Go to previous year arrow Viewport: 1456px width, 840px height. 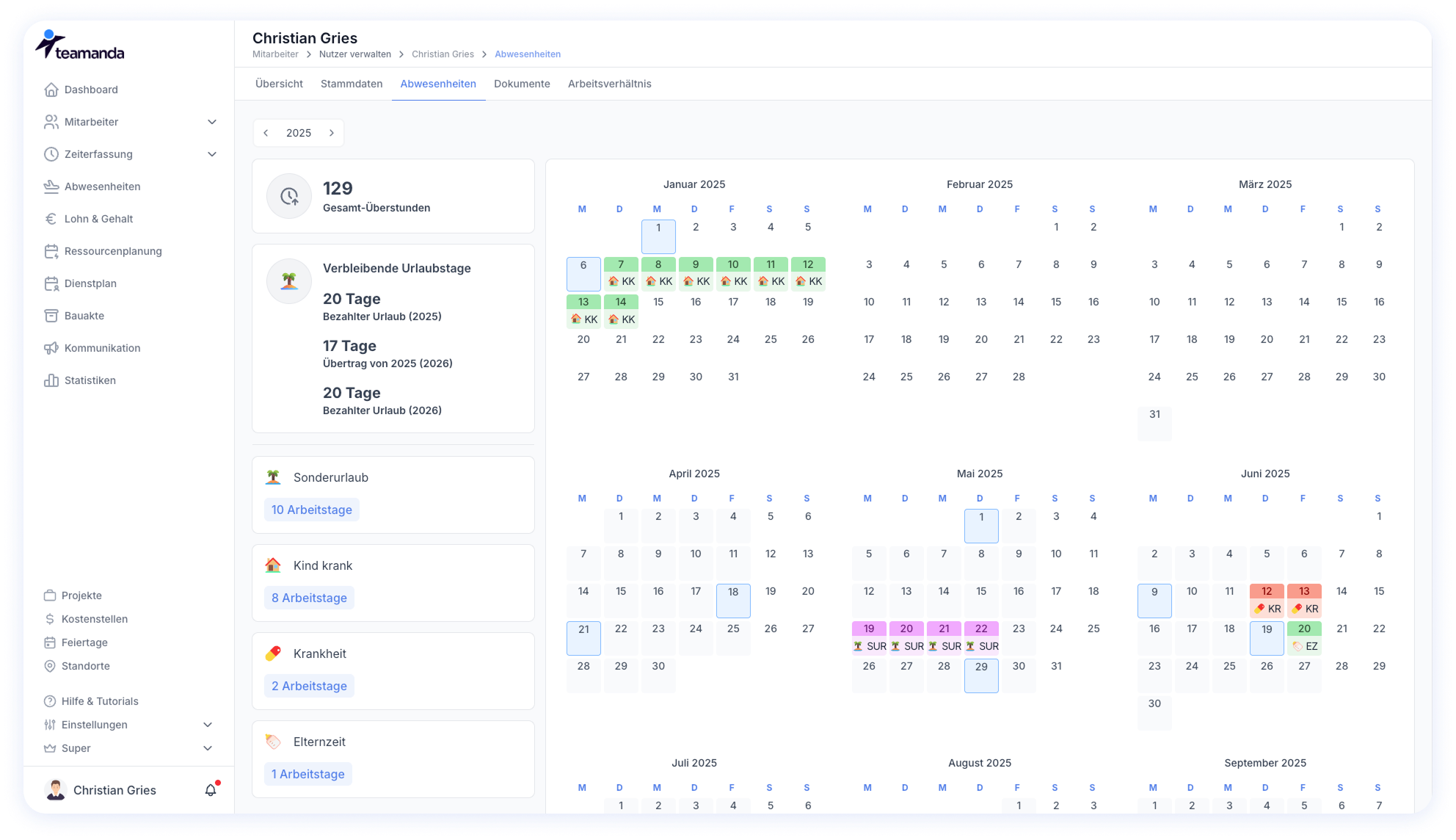click(x=266, y=133)
